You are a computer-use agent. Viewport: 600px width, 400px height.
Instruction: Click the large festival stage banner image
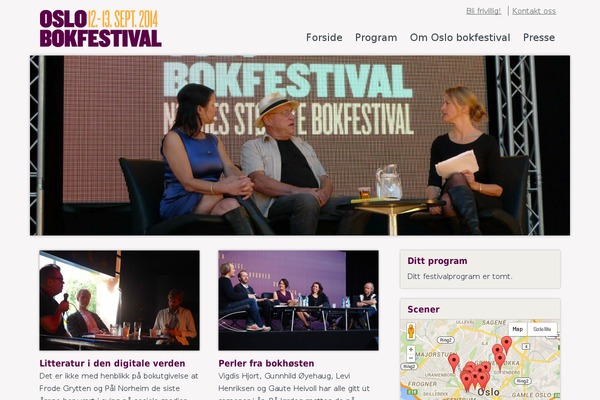tap(300, 145)
